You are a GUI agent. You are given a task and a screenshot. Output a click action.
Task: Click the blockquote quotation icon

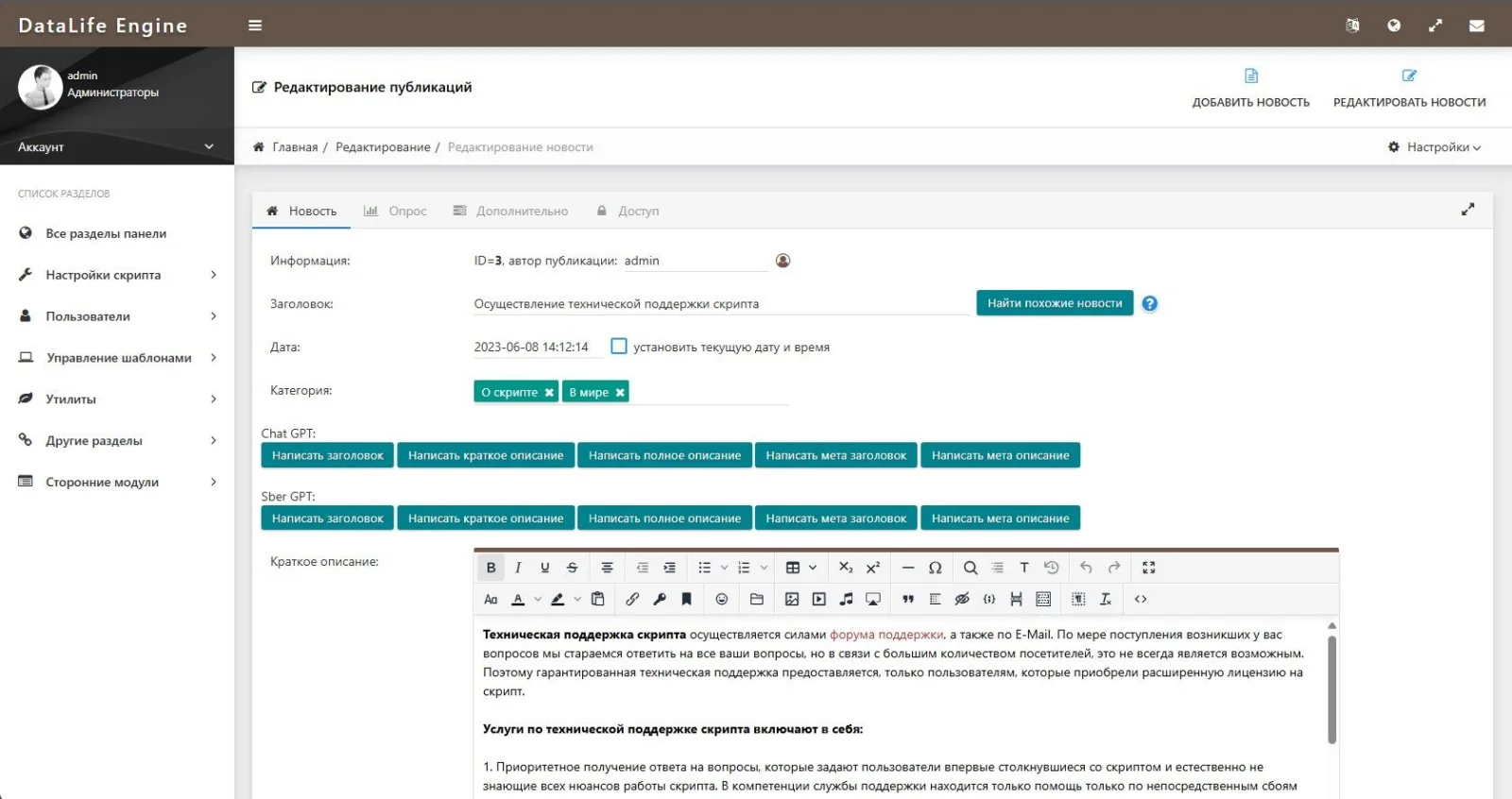(907, 599)
